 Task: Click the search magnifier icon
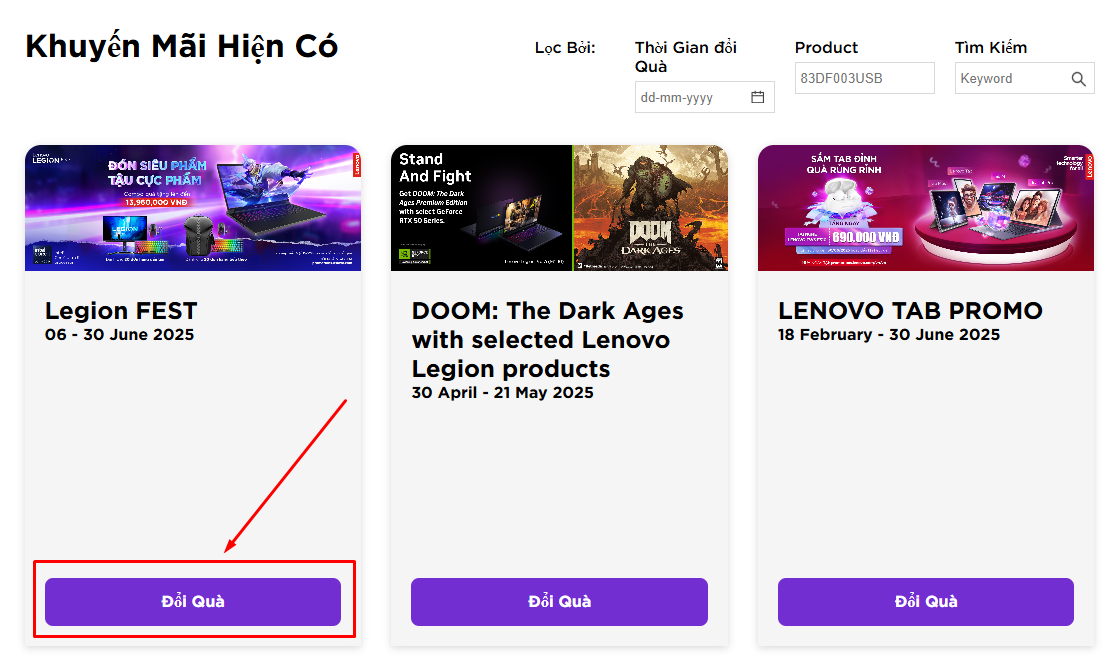pos(1078,79)
